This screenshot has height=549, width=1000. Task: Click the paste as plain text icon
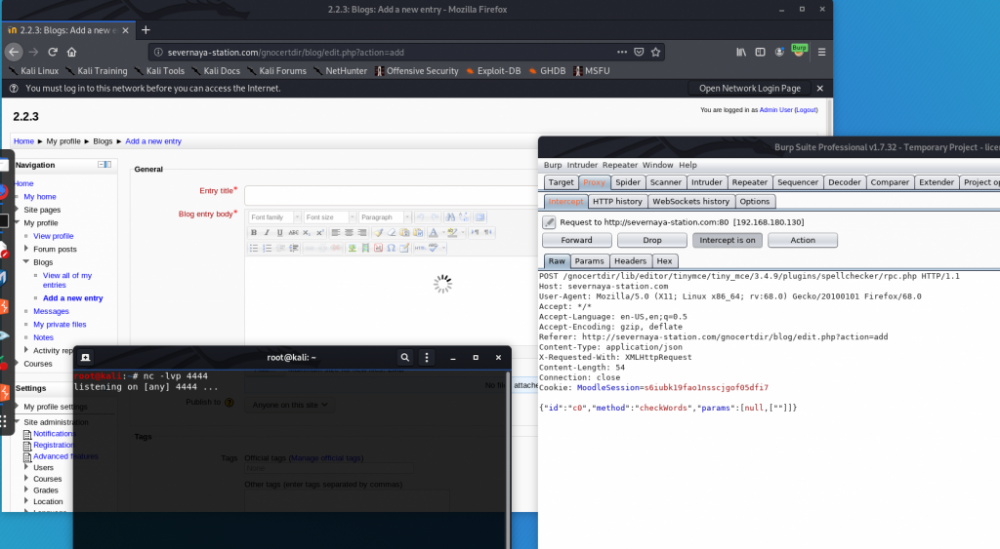404,233
